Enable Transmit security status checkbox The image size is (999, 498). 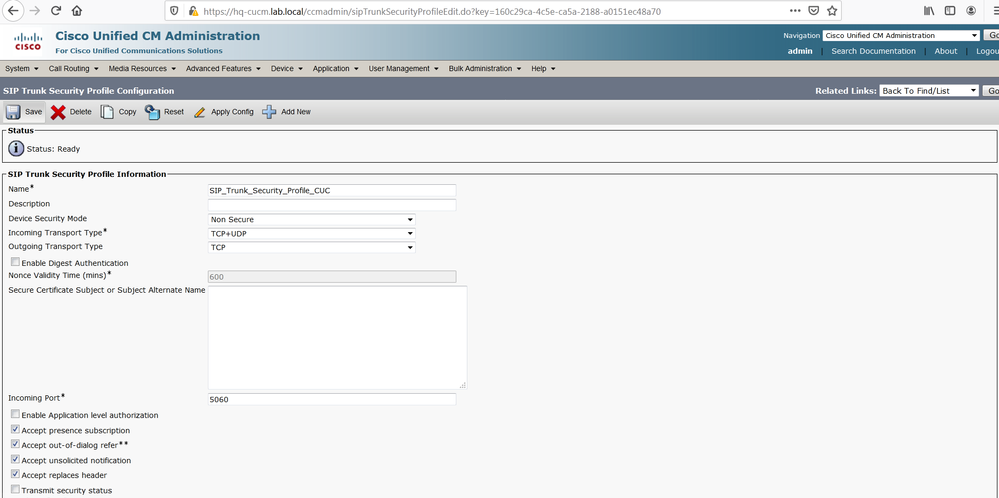click(15, 489)
